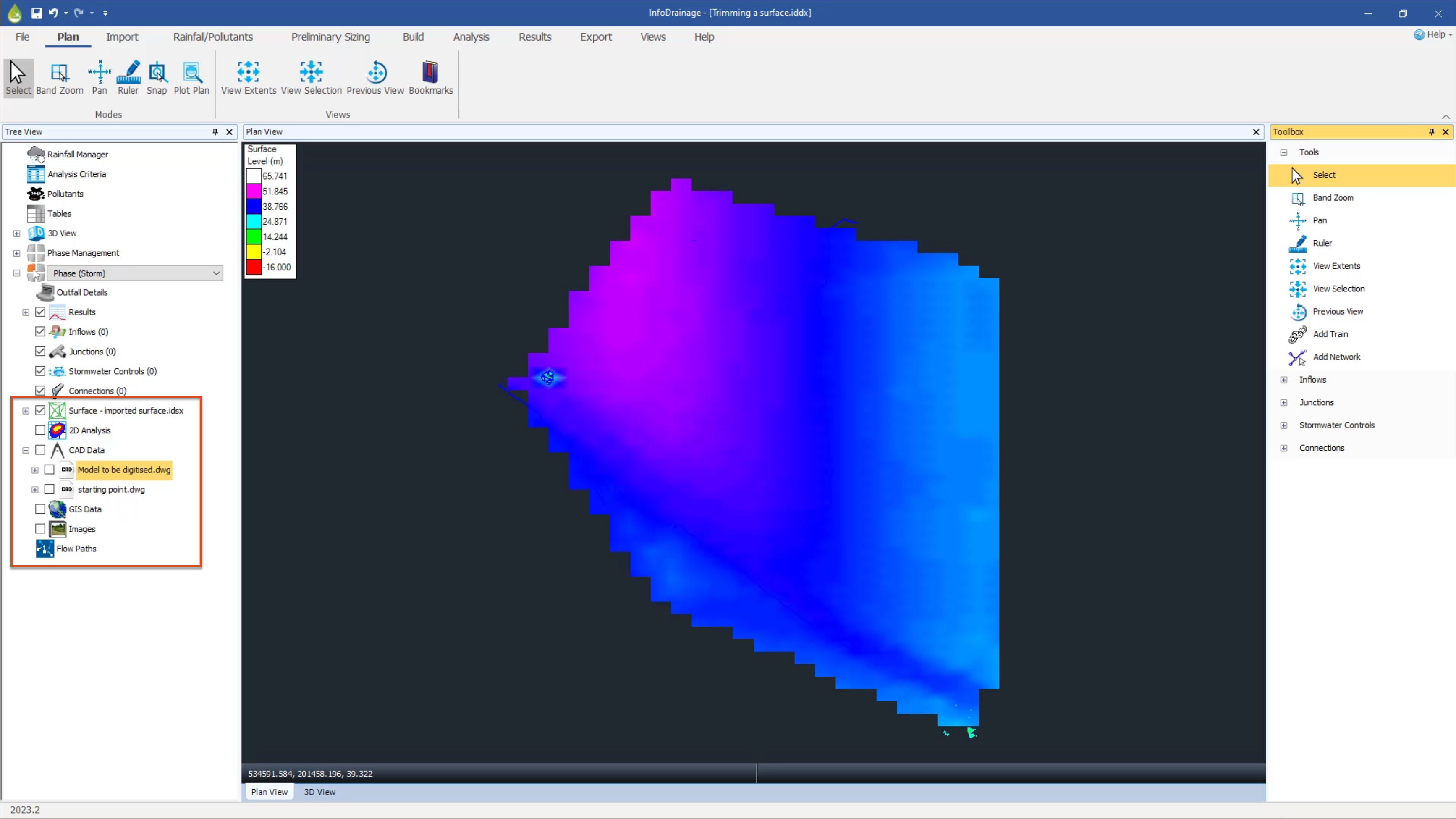
Task: Uncheck Surface - imported surface.idsx checkbox
Action: (40, 410)
